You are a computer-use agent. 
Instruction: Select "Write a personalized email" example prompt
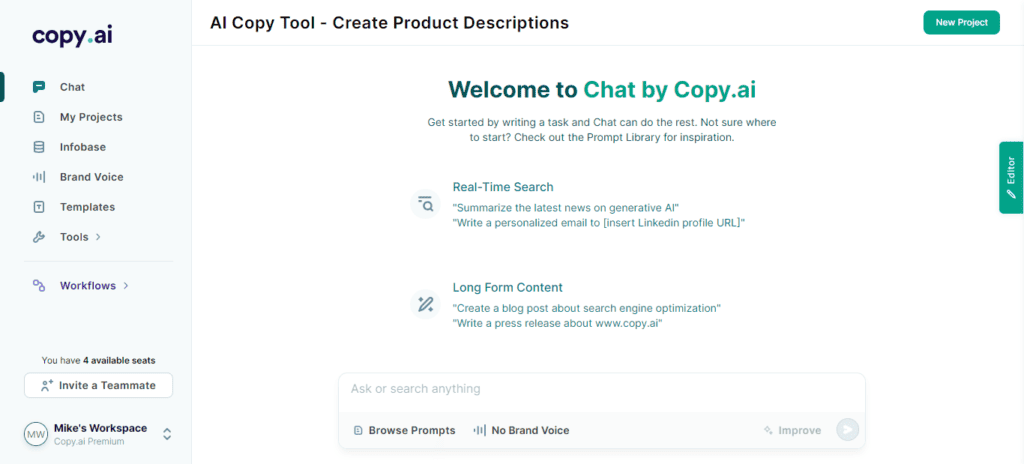pyautogui.click(x=599, y=223)
